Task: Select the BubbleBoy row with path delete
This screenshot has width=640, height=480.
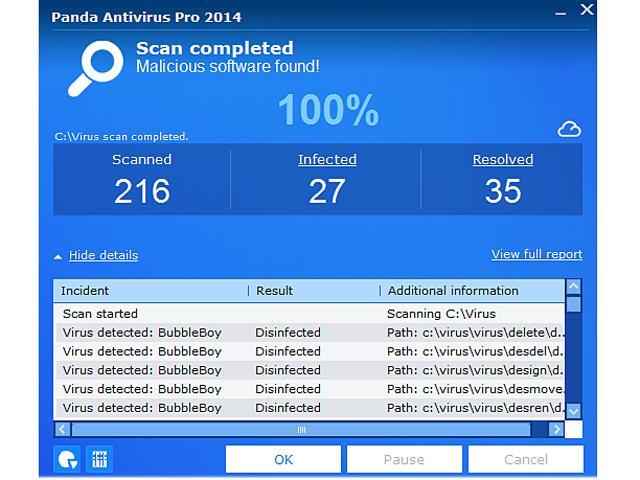Action: coord(309,333)
